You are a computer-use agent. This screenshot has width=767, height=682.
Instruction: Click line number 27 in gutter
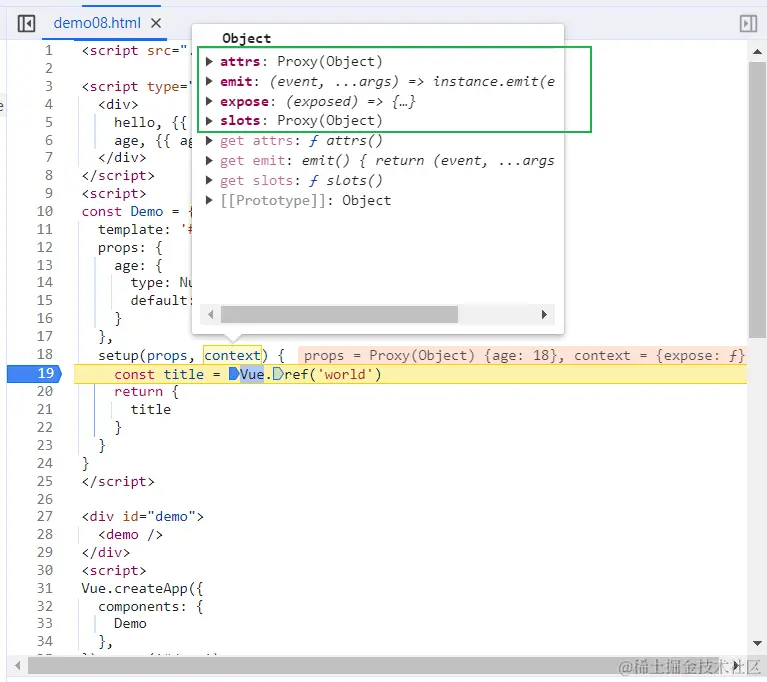[45, 517]
